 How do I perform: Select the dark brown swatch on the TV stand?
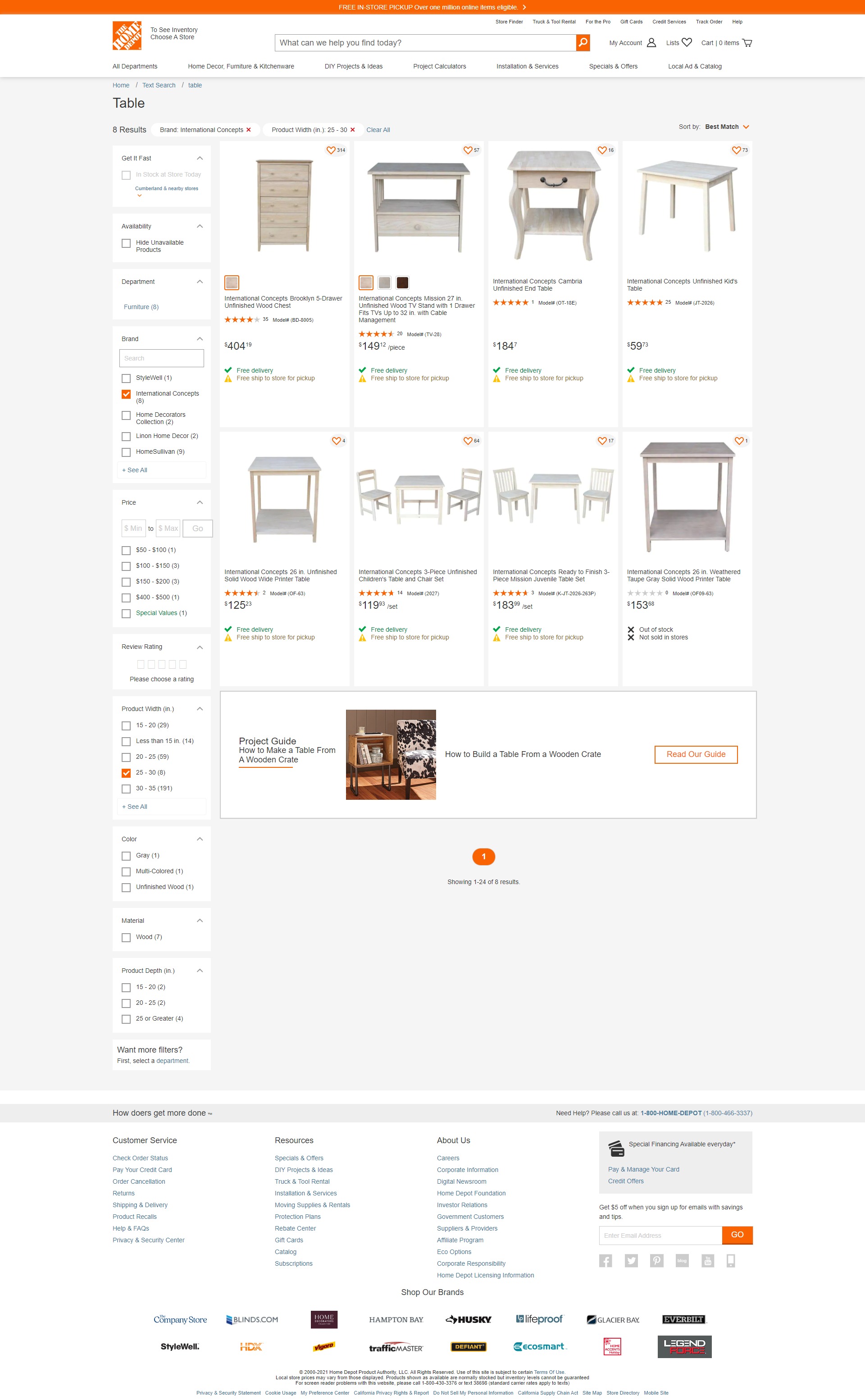coord(402,282)
